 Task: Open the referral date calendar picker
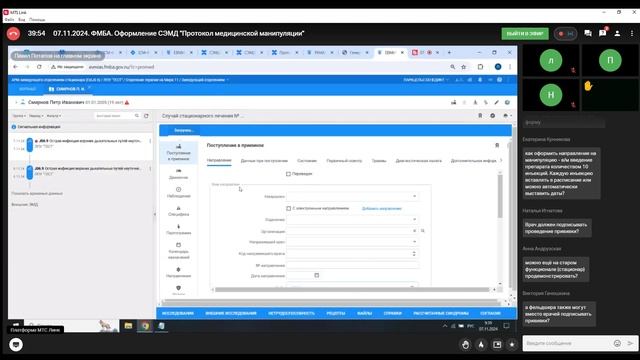316,276
